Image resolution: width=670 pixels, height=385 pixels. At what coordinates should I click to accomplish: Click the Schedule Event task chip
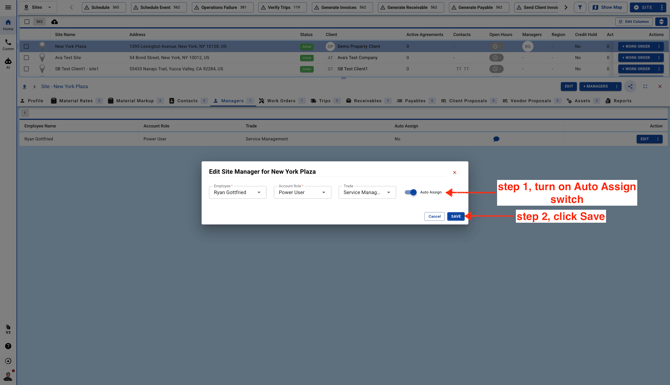pos(159,7)
